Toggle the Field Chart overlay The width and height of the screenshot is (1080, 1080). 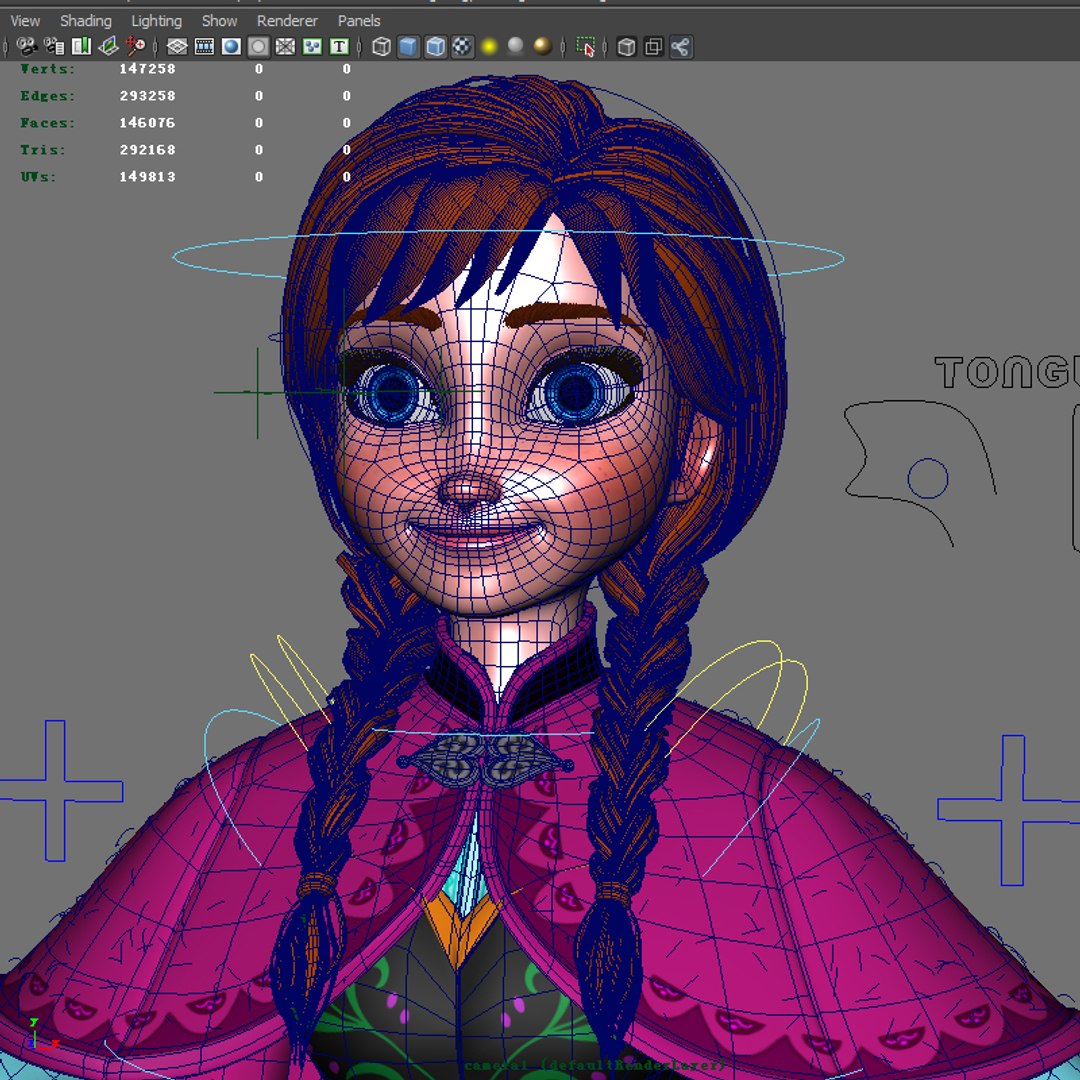[285, 47]
